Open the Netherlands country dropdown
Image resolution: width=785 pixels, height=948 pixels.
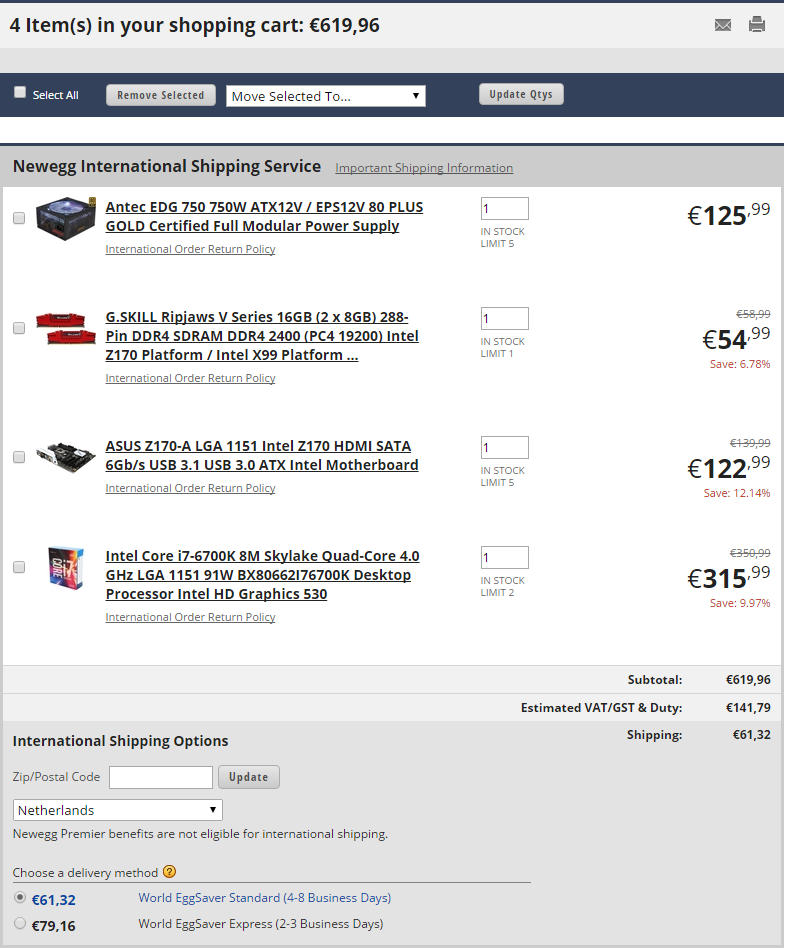point(118,810)
